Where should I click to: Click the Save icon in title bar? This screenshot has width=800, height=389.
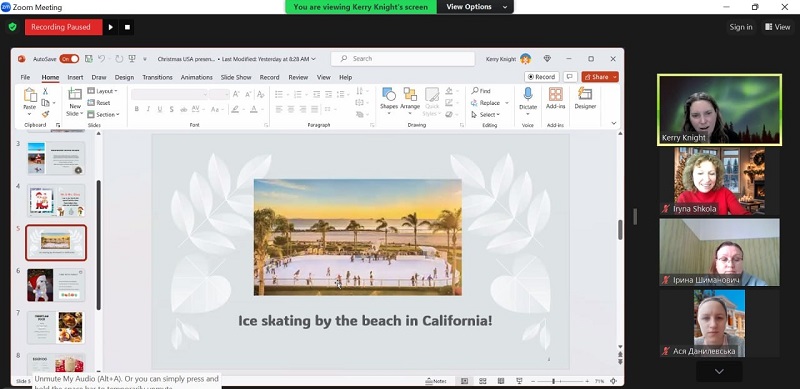[x=88, y=59]
